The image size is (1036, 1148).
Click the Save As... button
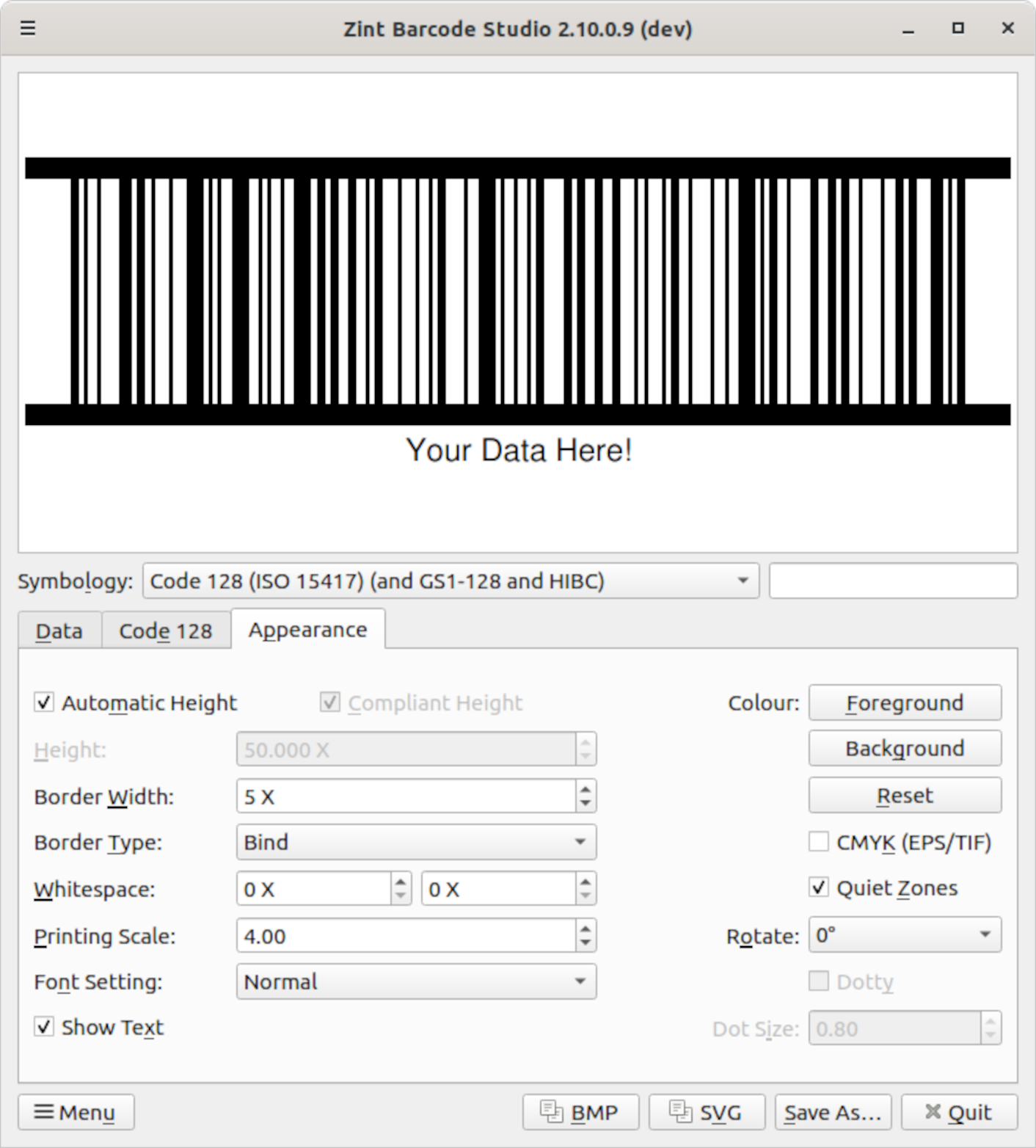832,1112
